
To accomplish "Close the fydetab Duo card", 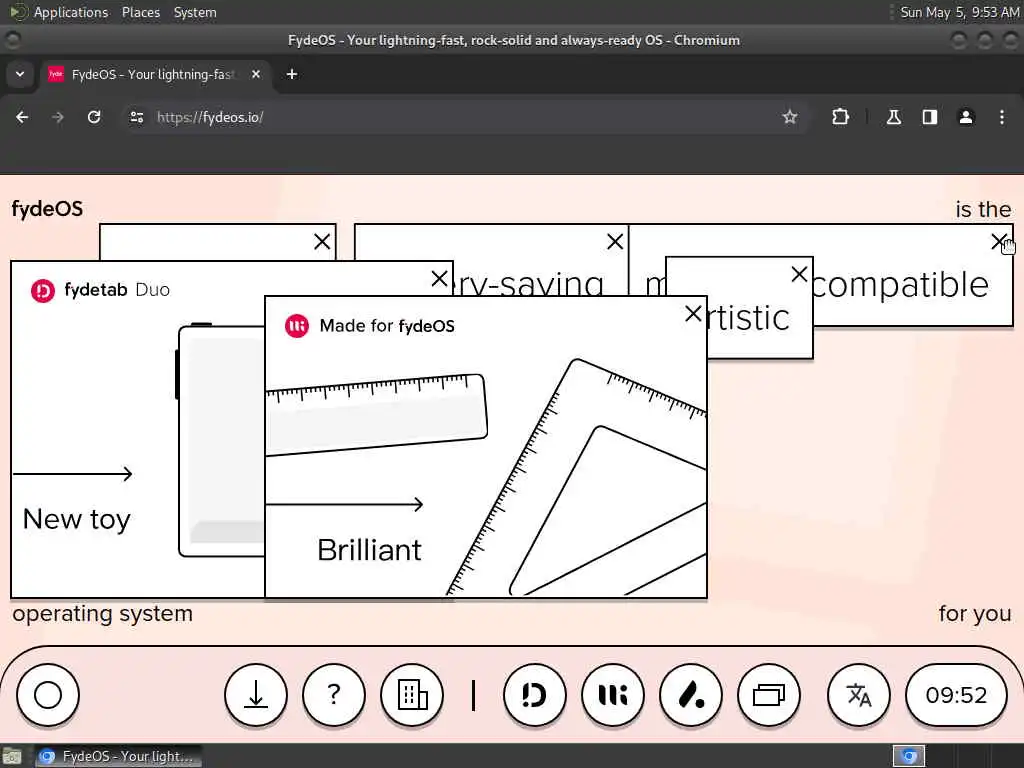I will [440, 280].
